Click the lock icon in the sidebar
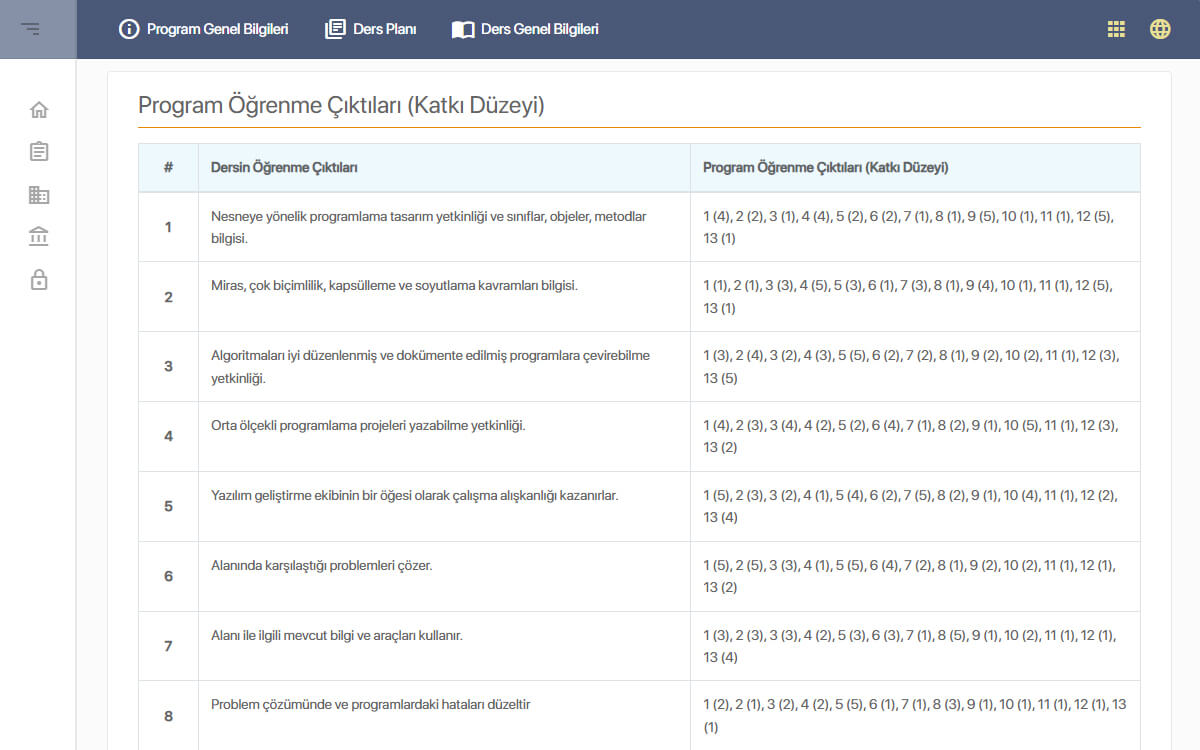Viewport: 1200px width, 750px height. coord(39,280)
